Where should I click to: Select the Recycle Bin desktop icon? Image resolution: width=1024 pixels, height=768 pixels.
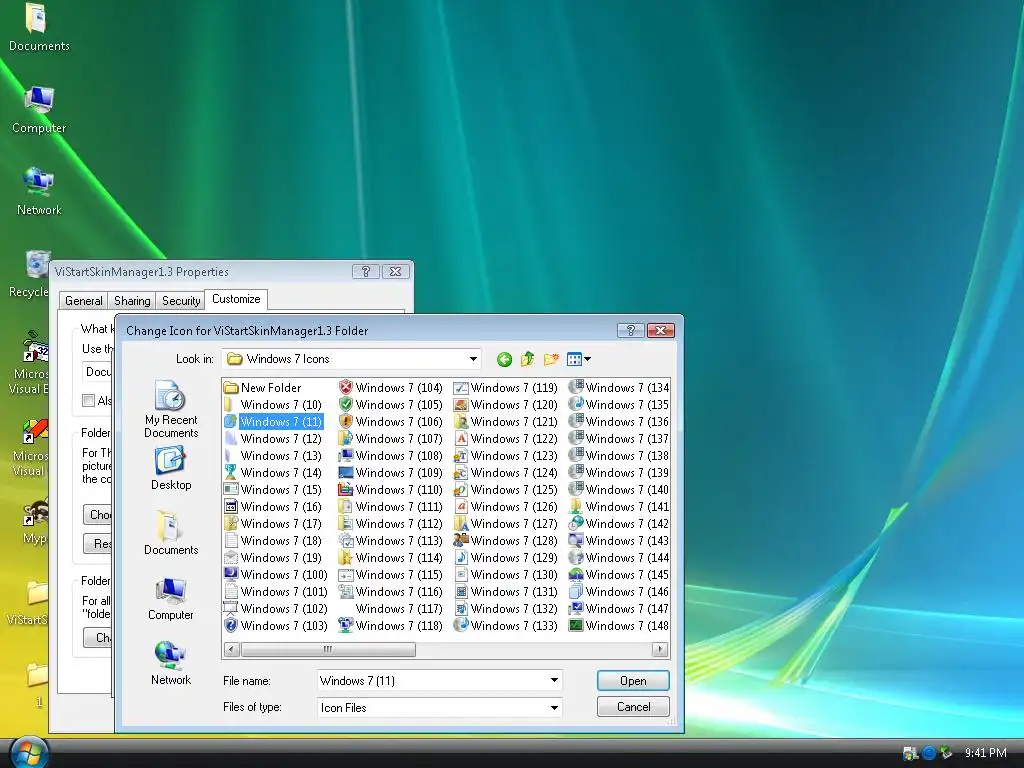(29, 274)
